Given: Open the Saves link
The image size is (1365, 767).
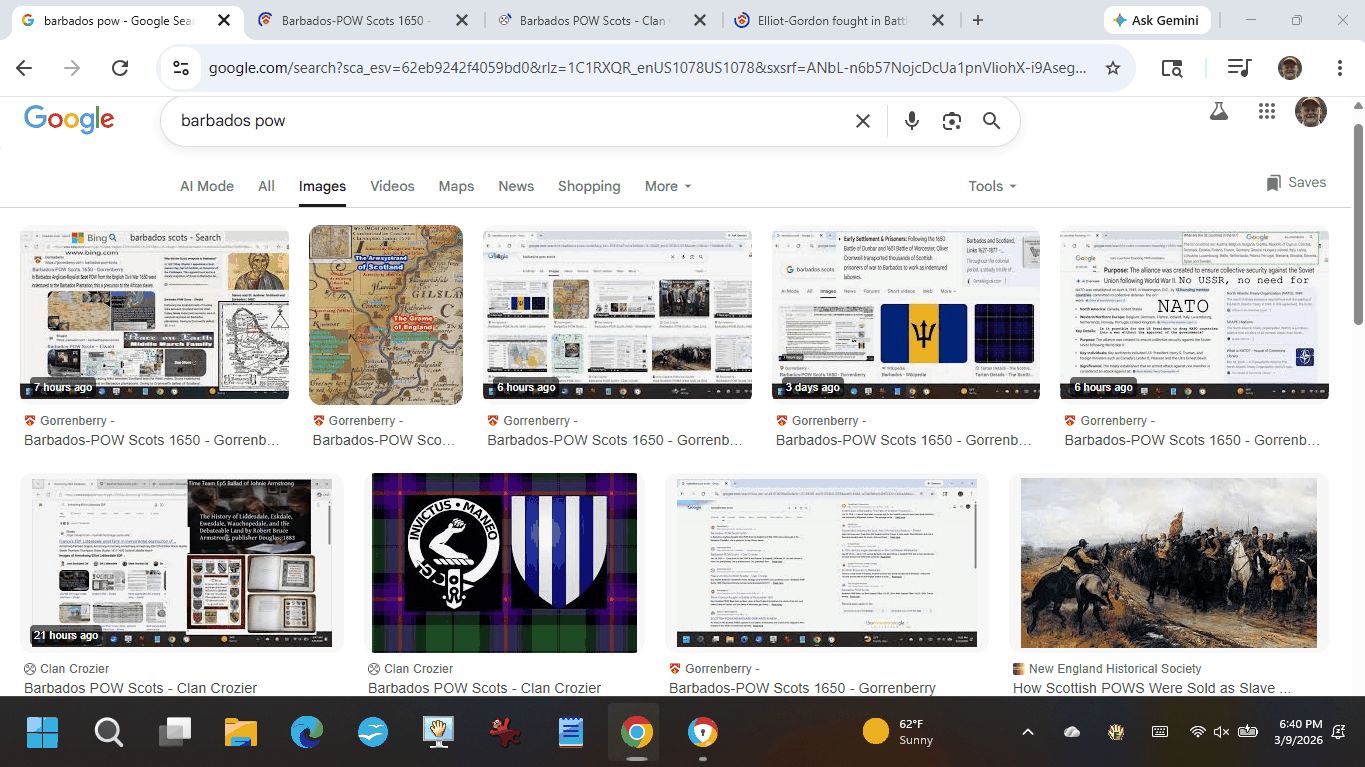Looking at the screenshot, I should click(x=1296, y=183).
